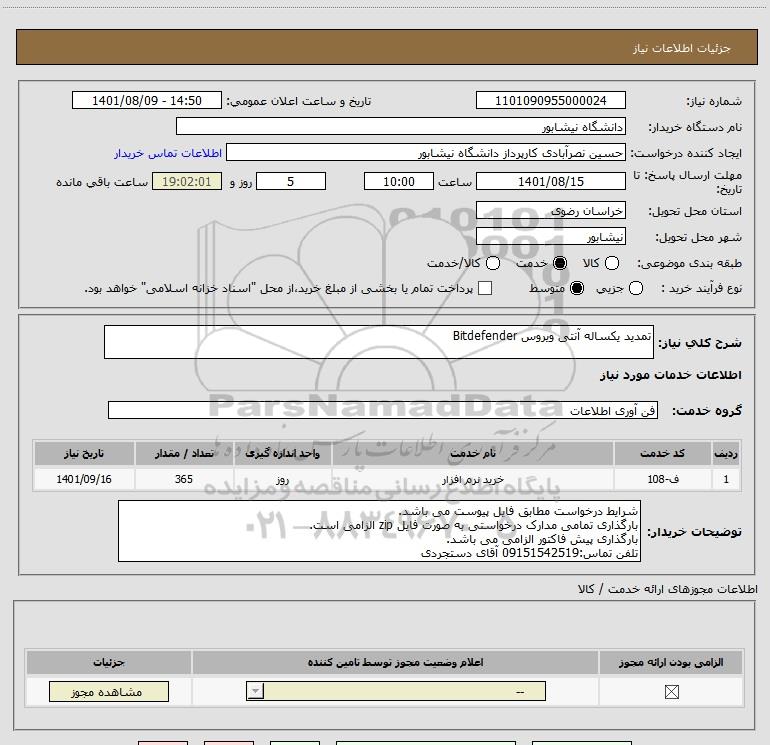Viewport: 770px width, 745px height.
Task: Open the اطلاعات تماس خریدار link
Action: pos(168,153)
